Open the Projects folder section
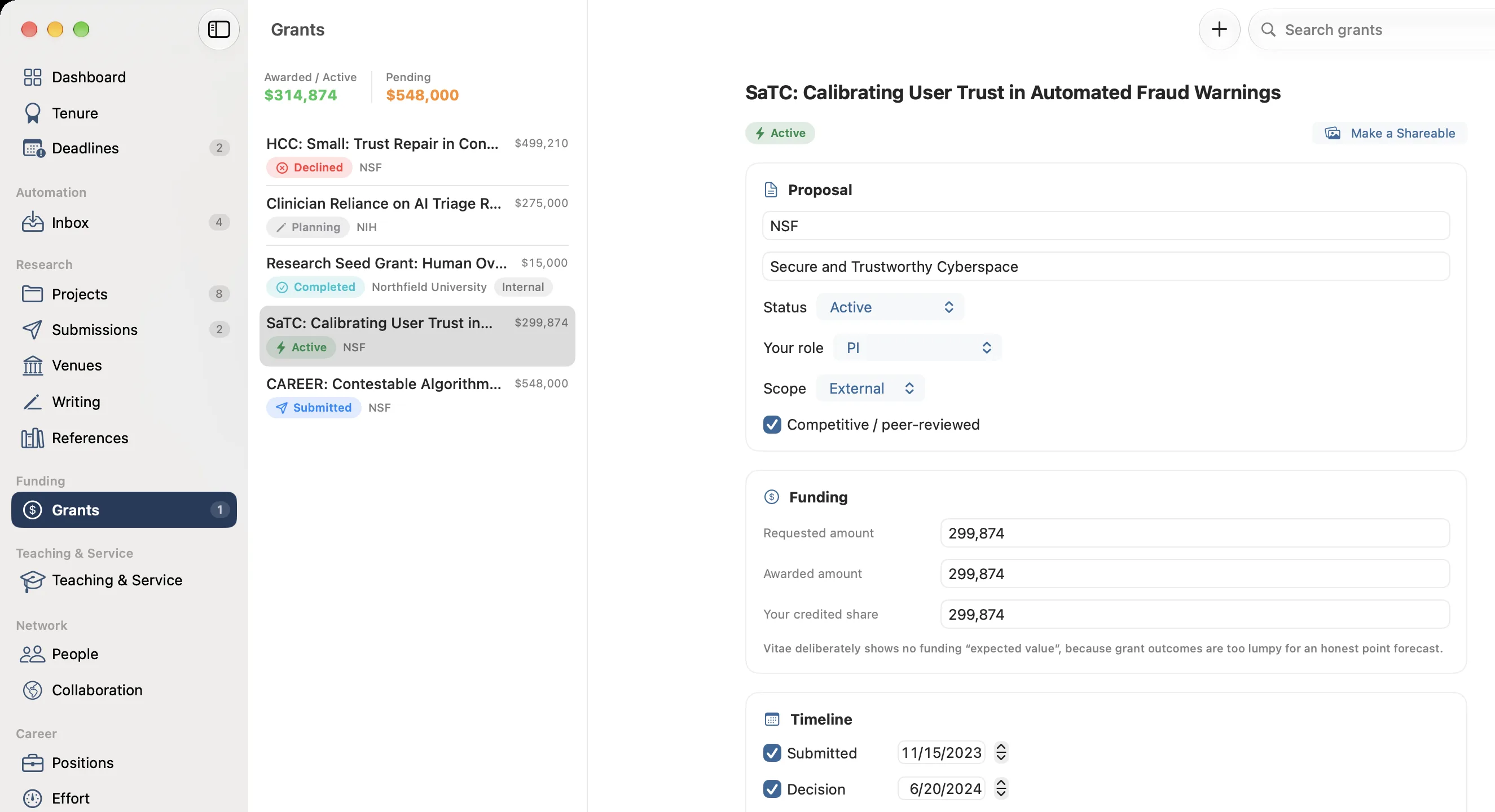The image size is (1495, 812). (x=124, y=294)
